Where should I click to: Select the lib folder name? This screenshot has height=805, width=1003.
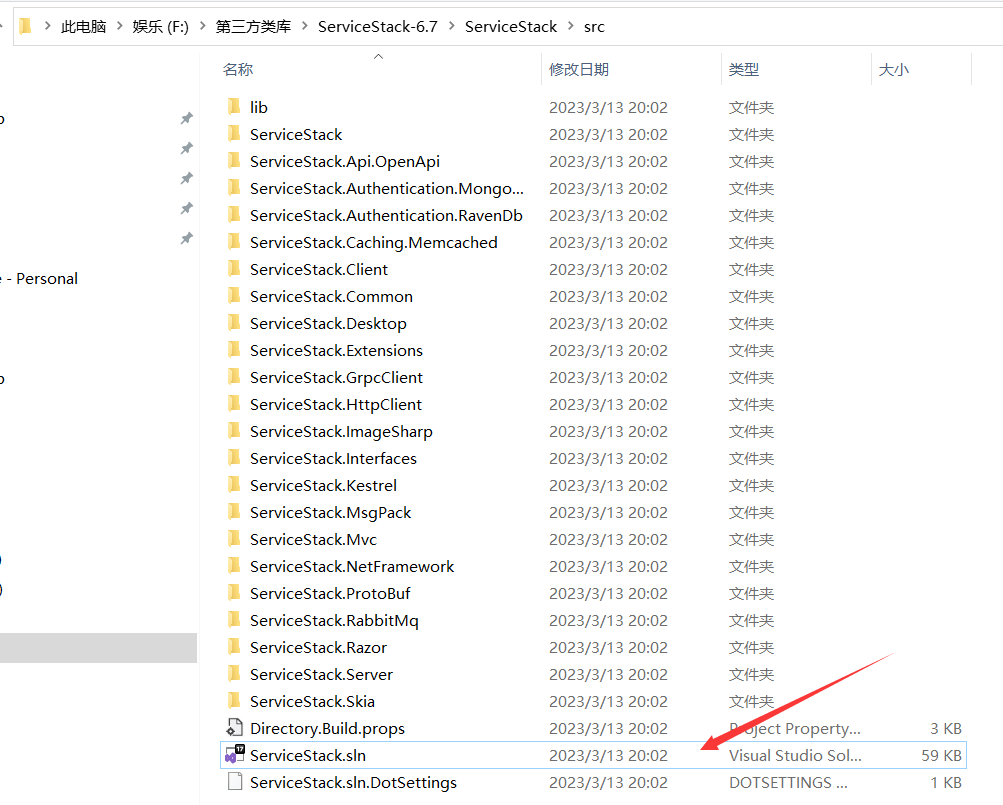[x=258, y=107]
